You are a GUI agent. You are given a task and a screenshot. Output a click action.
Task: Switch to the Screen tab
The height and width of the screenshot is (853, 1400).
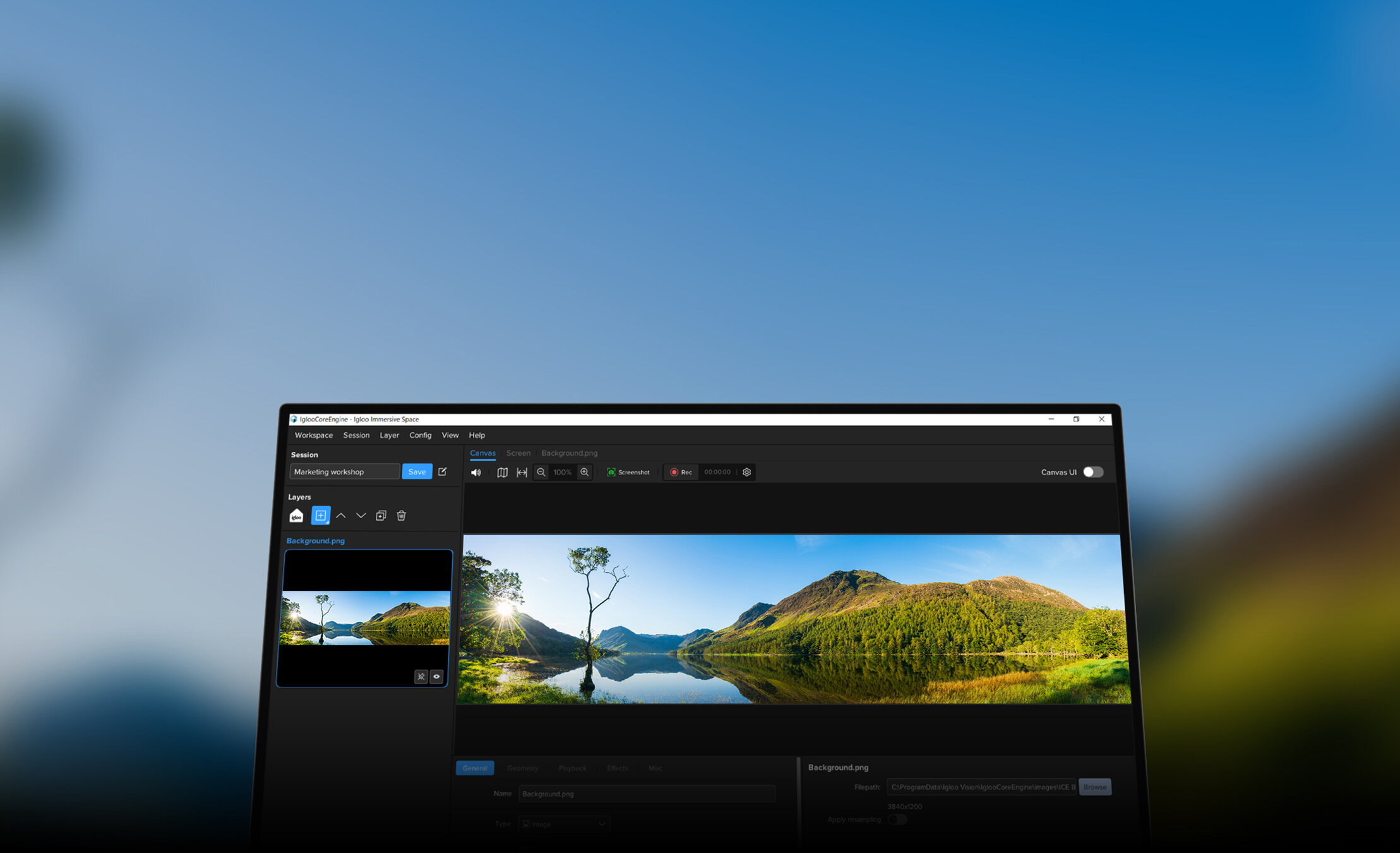[x=518, y=453]
